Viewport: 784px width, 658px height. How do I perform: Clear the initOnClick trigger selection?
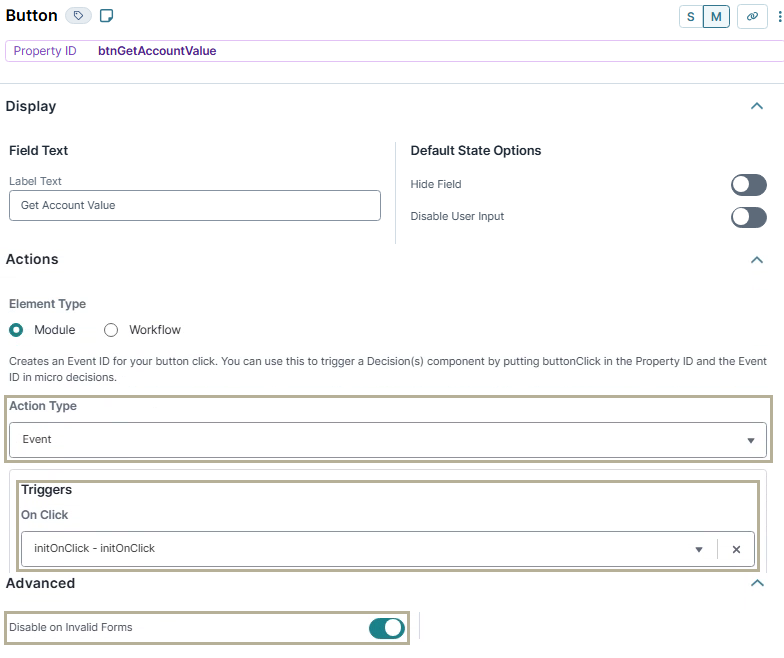[736, 550]
